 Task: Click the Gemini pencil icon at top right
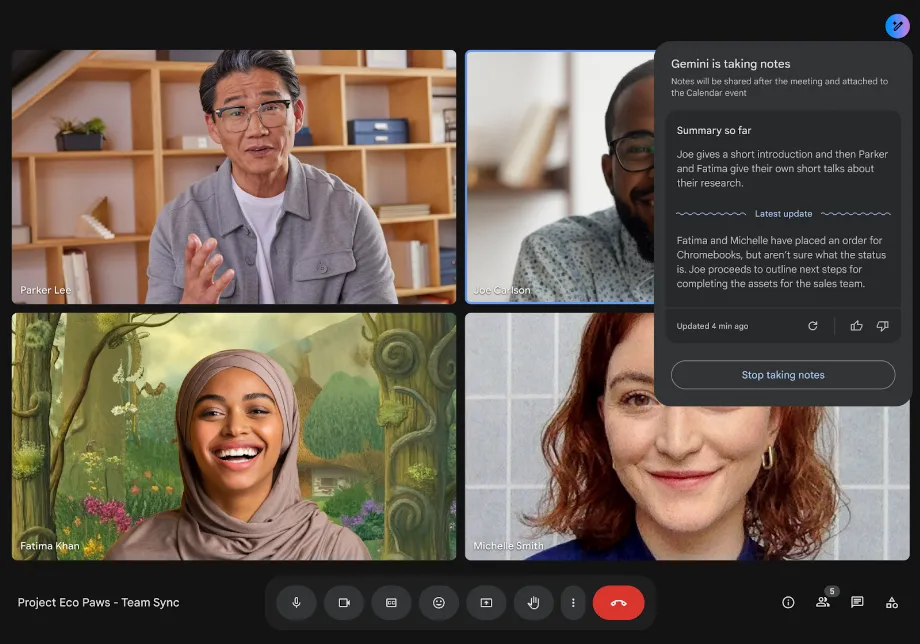(x=897, y=26)
